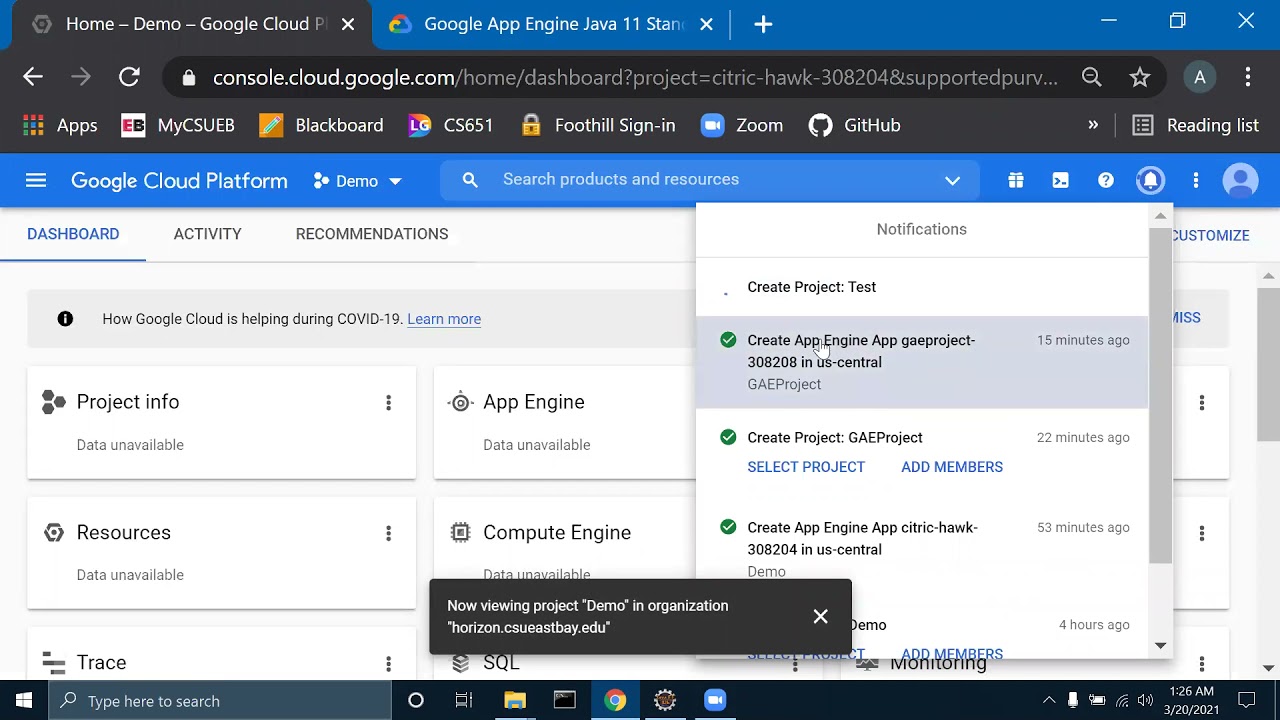Click the notifications panel scrollbar
This screenshot has width=1280, height=720.
[1160, 395]
